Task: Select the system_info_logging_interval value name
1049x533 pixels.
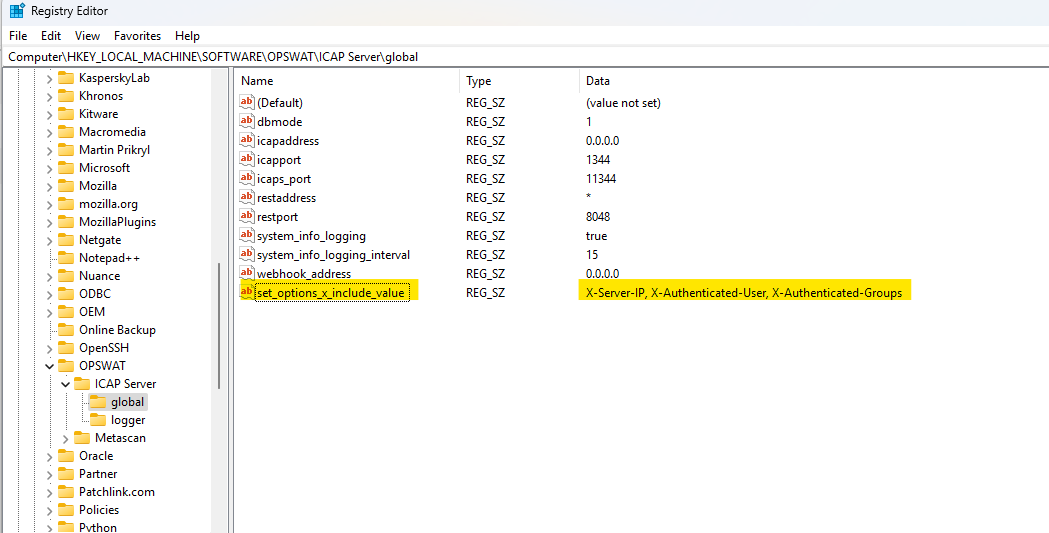Action: pos(333,255)
